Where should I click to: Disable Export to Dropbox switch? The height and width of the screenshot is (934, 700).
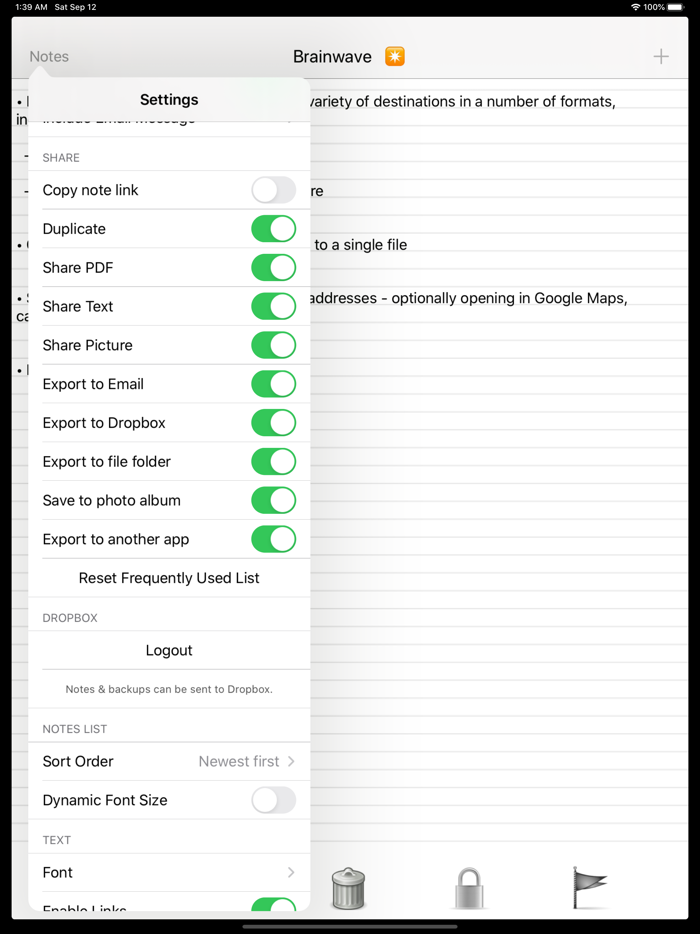pos(273,423)
